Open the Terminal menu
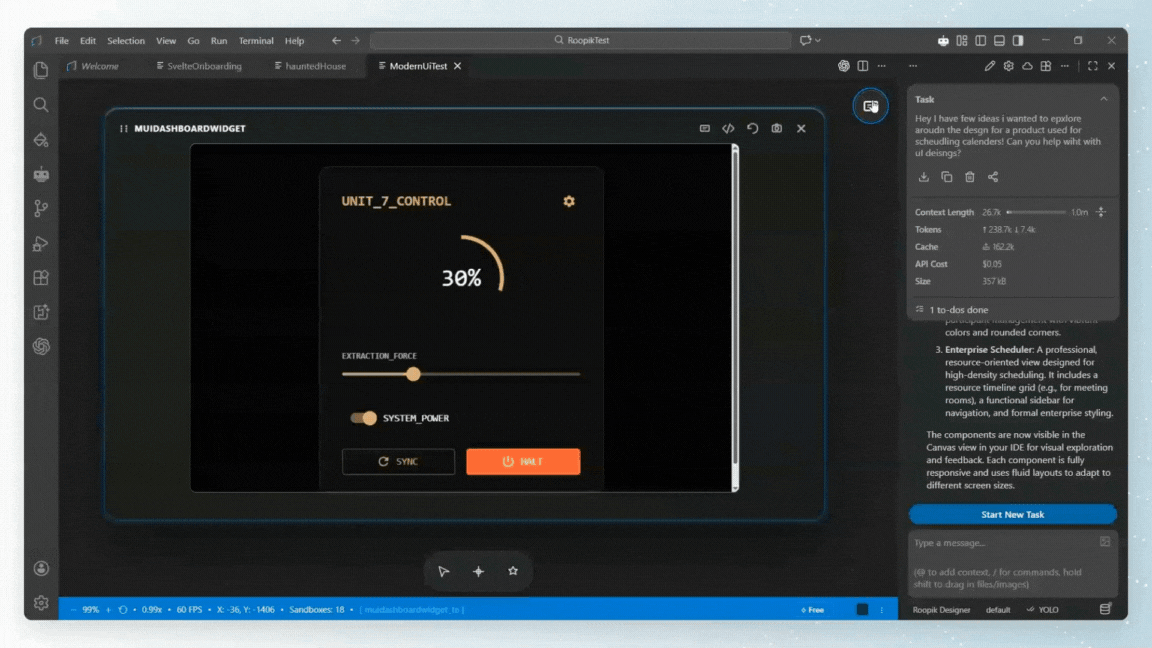The image size is (1152, 648). pos(256,40)
